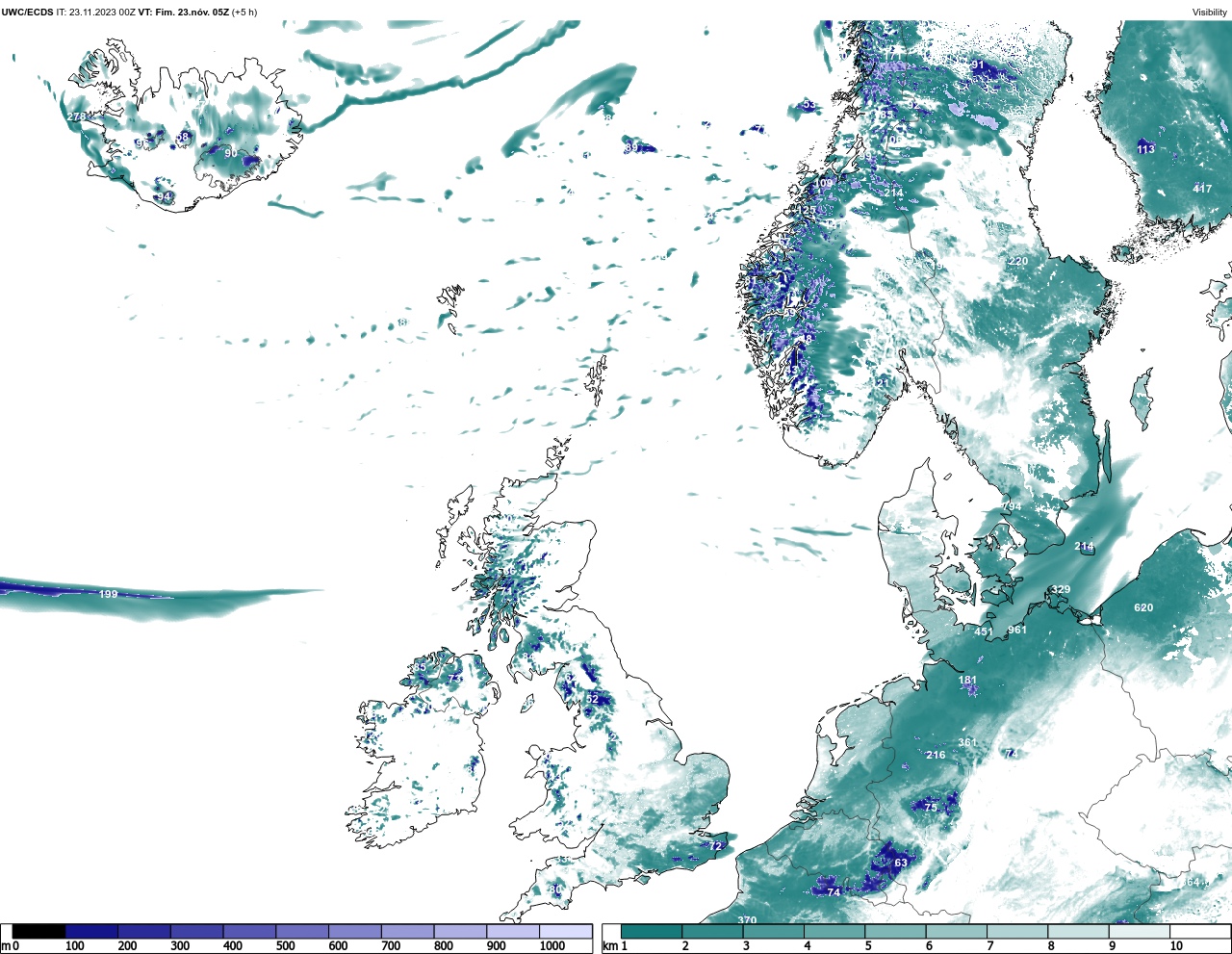Click the '94' value on southern Iceland

(166, 197)
